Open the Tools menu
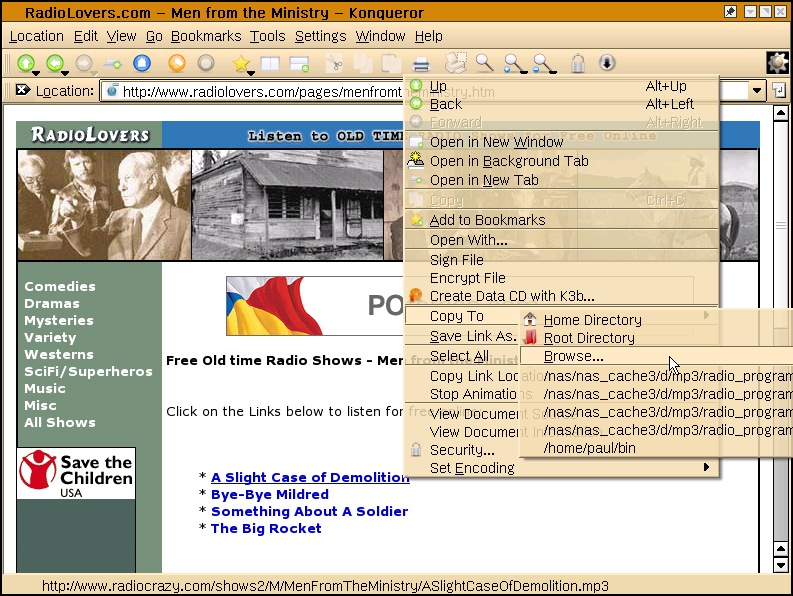 268,36
